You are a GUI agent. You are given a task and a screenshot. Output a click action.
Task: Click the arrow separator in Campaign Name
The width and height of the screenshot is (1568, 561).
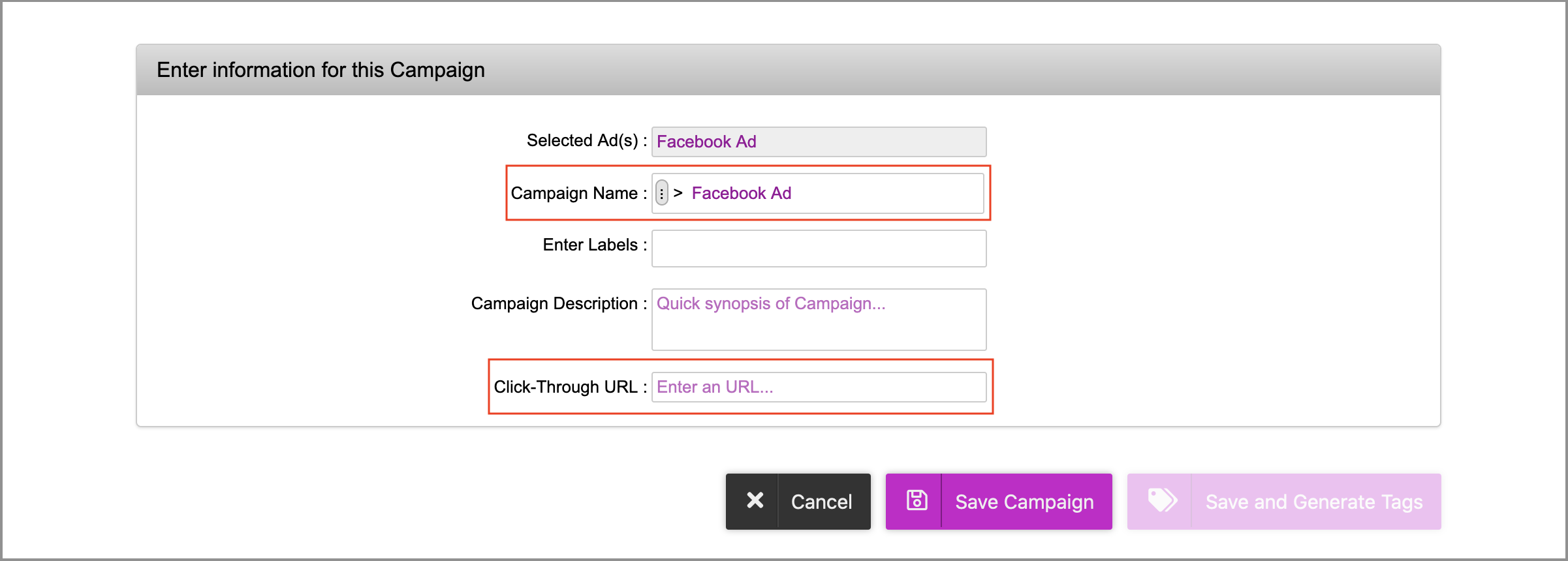[678, 193]
